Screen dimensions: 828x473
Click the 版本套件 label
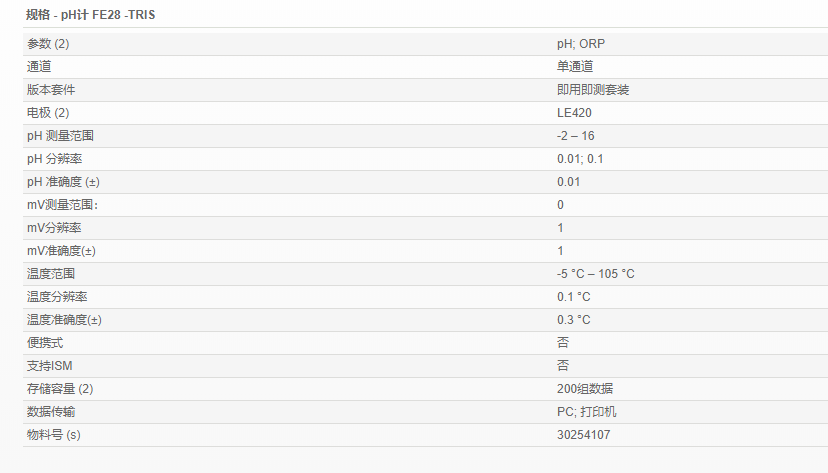click(51, 90)
